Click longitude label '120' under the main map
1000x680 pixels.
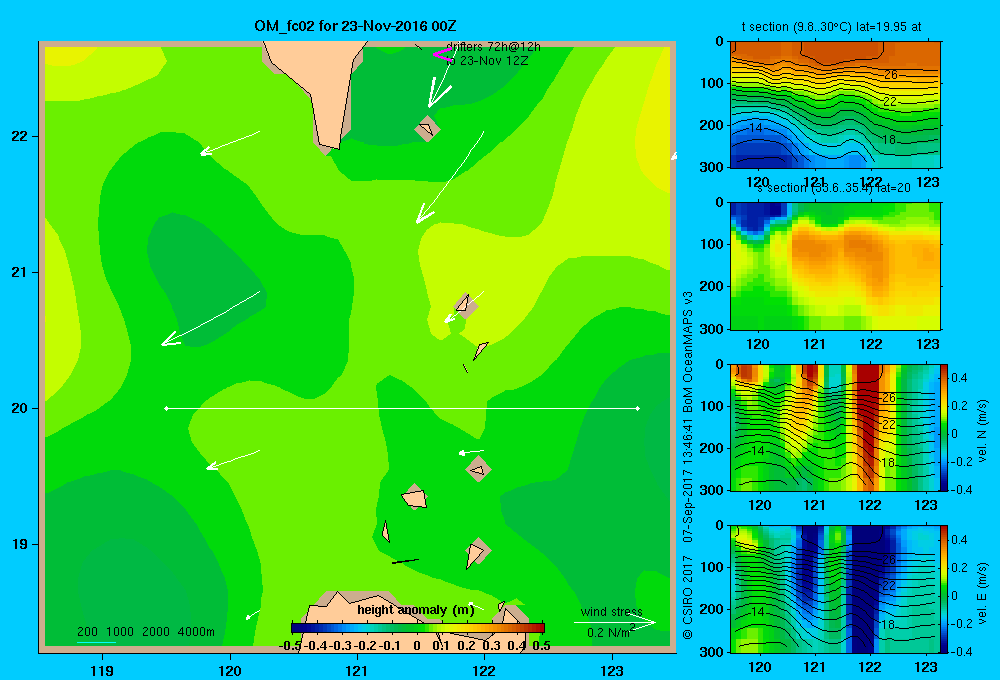pyautogui.click(x=230, y=670)
